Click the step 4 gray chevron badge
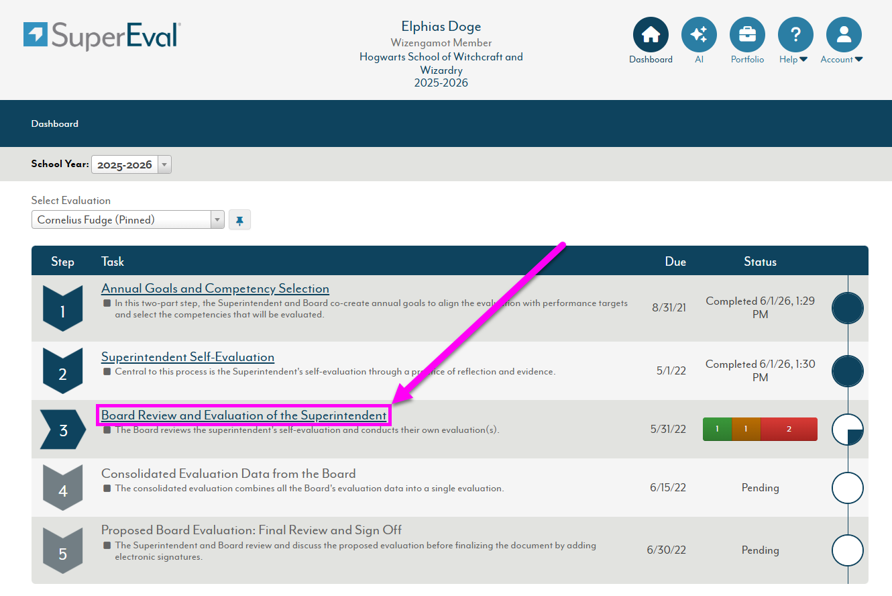The height and width of the screenshot is (596, 892). (63, 488)
